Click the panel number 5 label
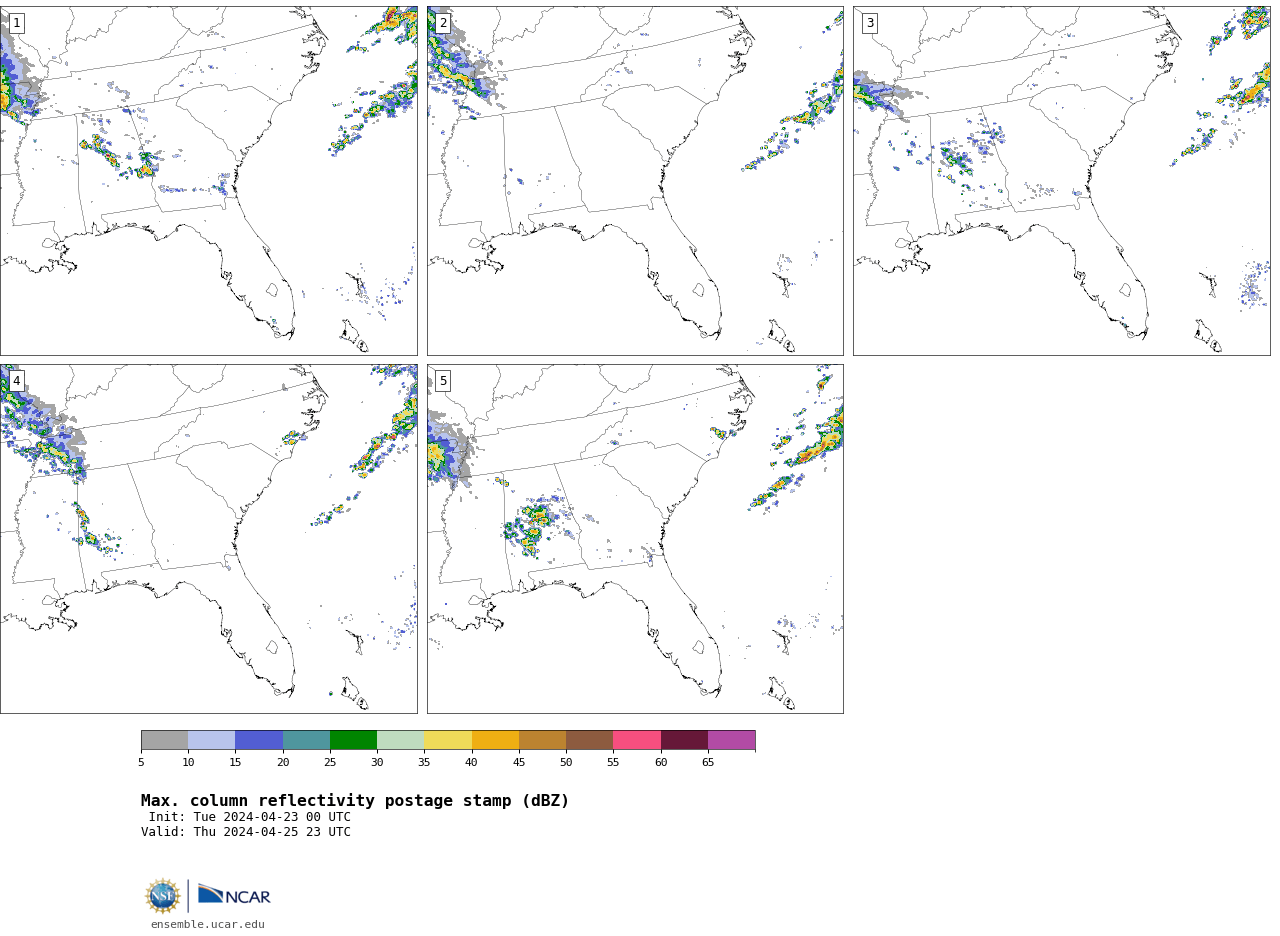Screen dimensions: 1280x936 [443, 381]
